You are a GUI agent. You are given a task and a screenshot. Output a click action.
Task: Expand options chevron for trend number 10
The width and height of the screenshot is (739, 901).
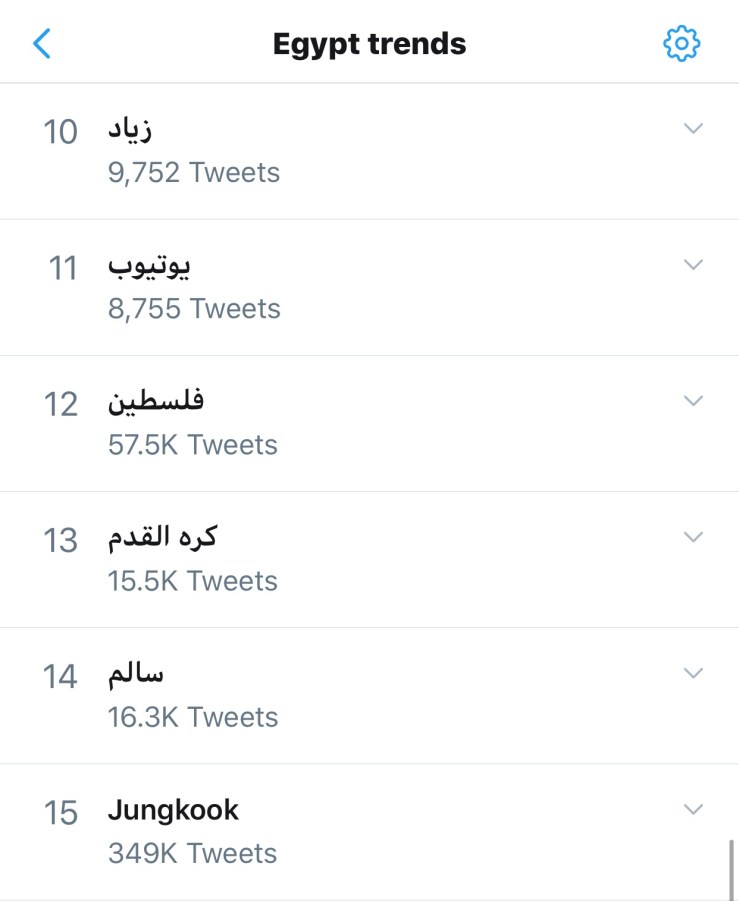click(x=693, y=128)
